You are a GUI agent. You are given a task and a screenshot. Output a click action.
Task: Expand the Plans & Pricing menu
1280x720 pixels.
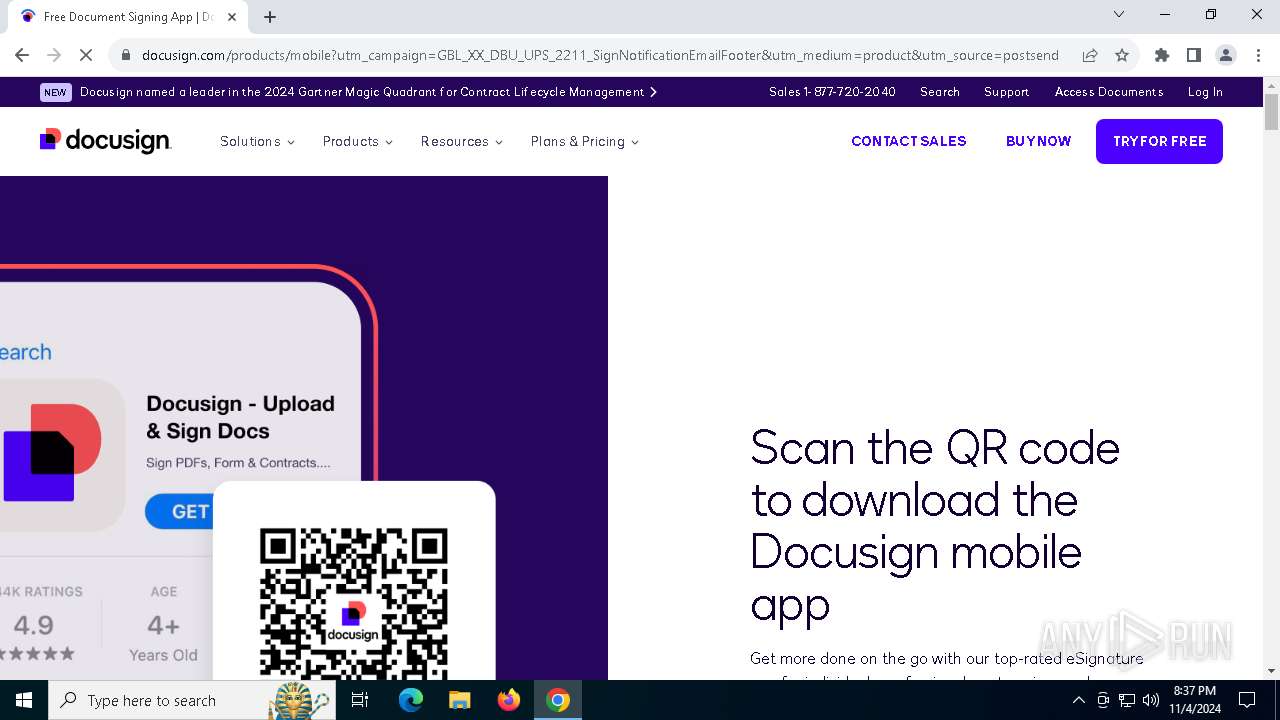pos(584,141)
